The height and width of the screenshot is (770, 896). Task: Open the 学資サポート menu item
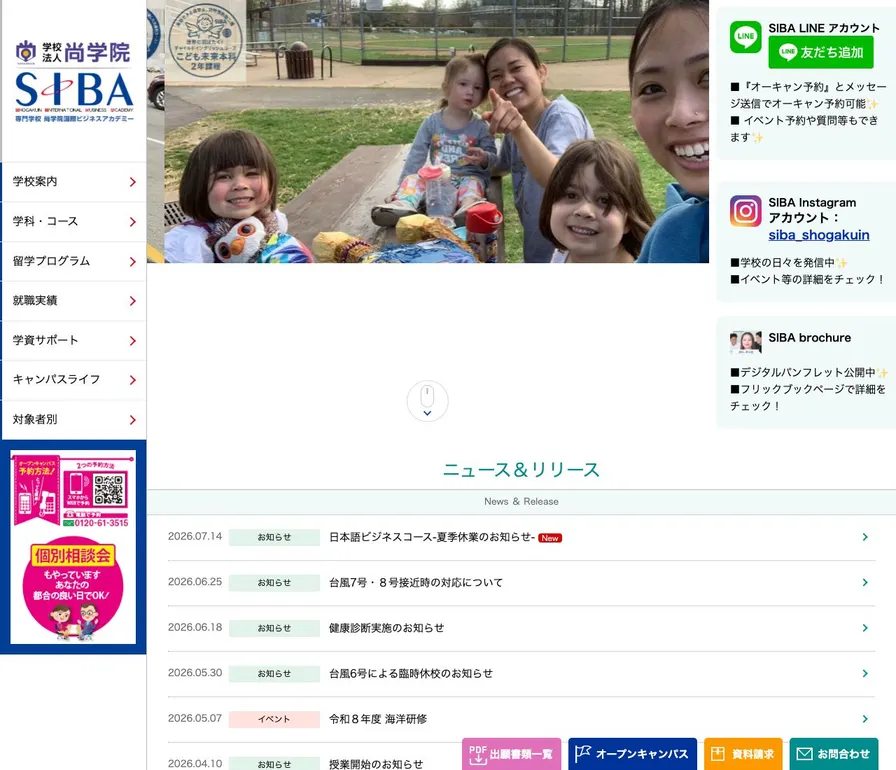point(74,340)
